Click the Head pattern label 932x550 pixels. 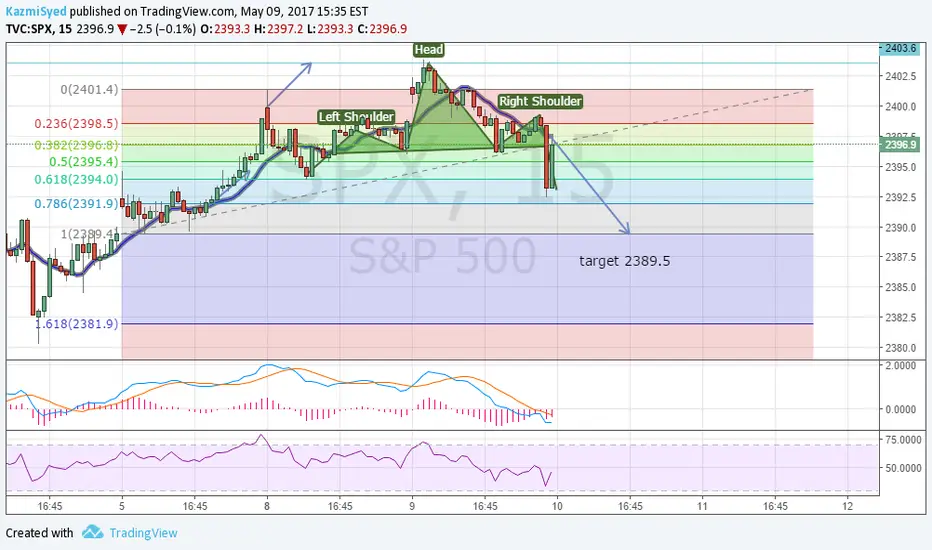(x=429, y=50)
